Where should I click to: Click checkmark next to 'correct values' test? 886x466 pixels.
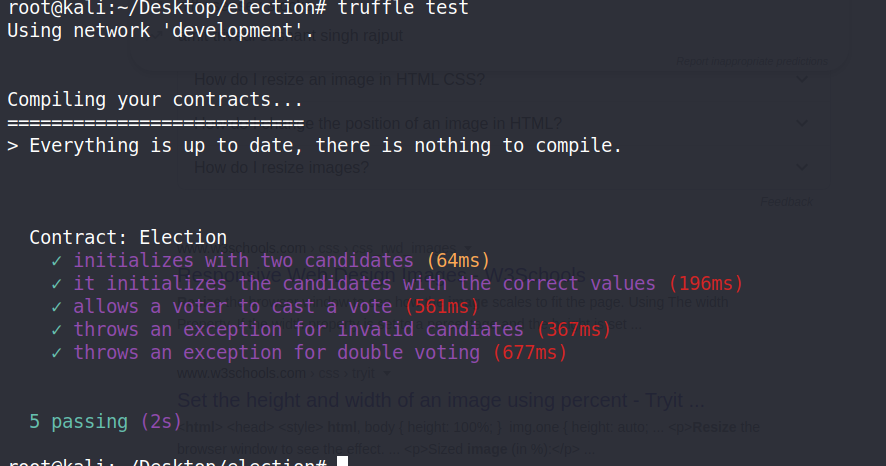[56, 284]
